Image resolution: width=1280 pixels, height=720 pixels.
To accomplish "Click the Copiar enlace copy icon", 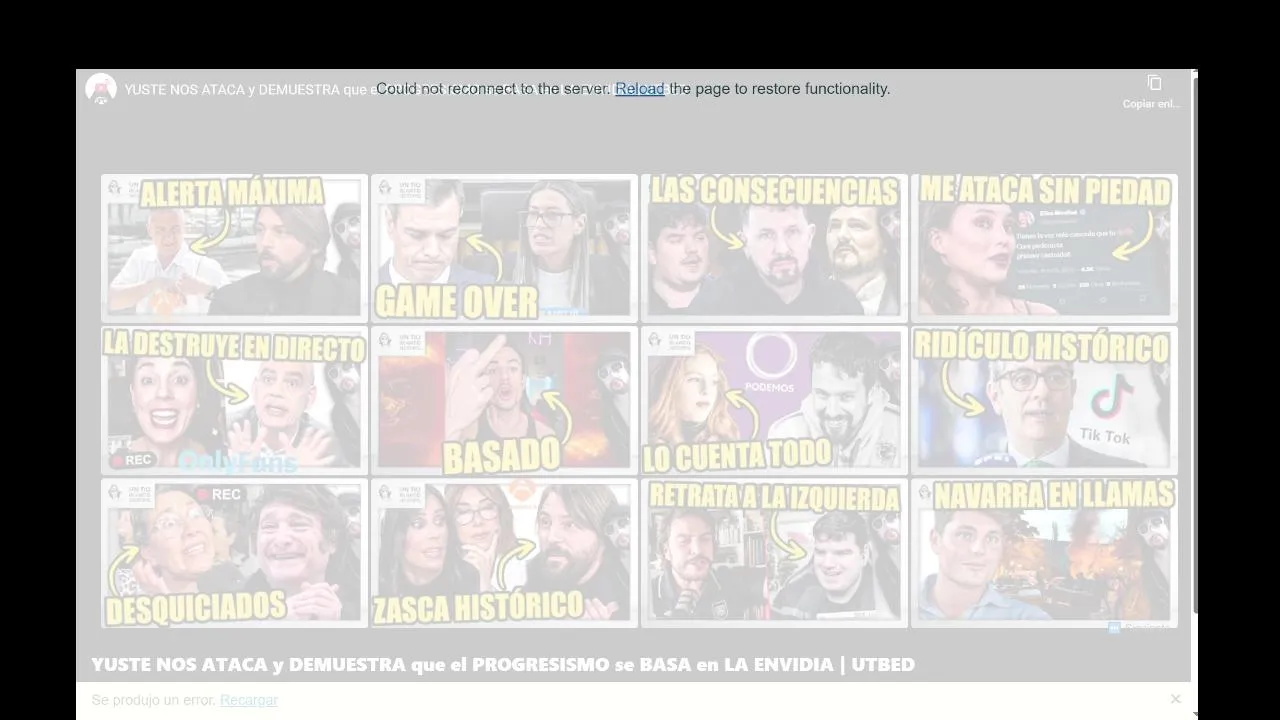I will (1154, 83).
